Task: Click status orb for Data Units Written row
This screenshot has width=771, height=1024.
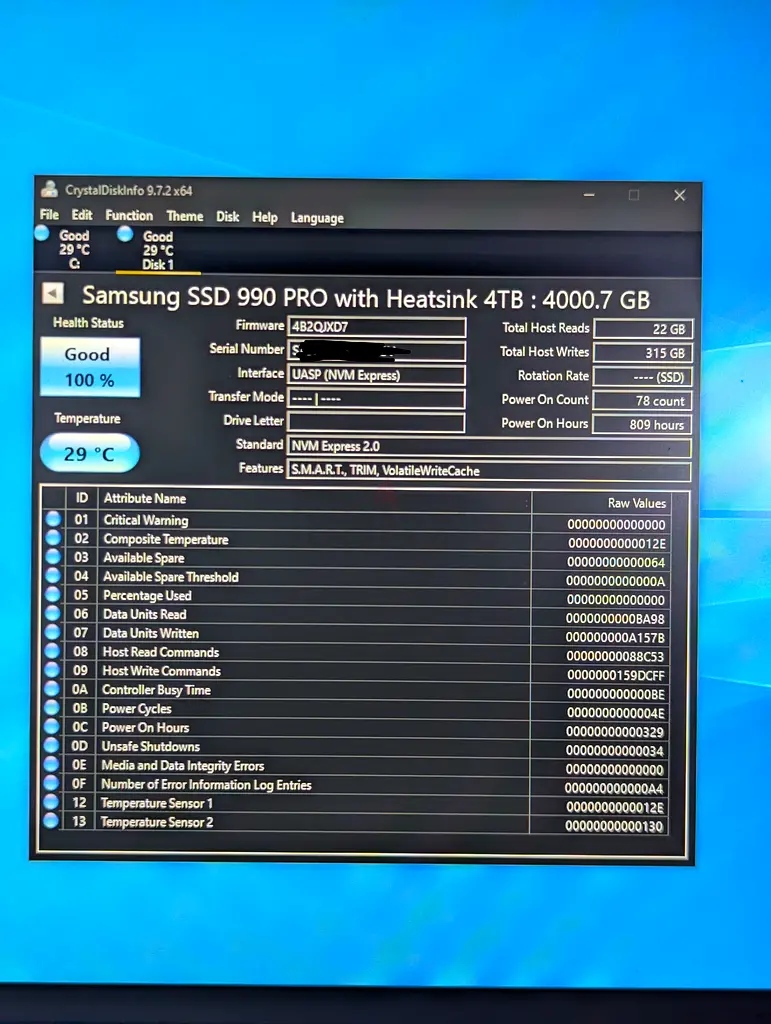Action: pos(53,632)
